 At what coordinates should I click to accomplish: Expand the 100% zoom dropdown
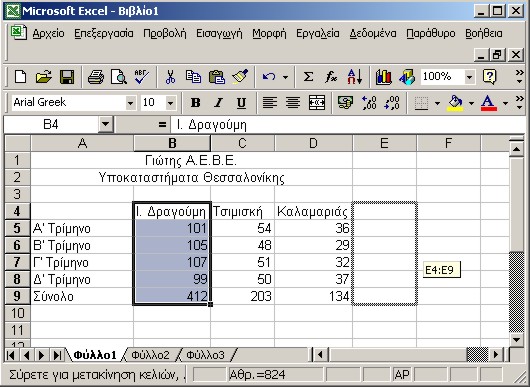coord(469,77)
